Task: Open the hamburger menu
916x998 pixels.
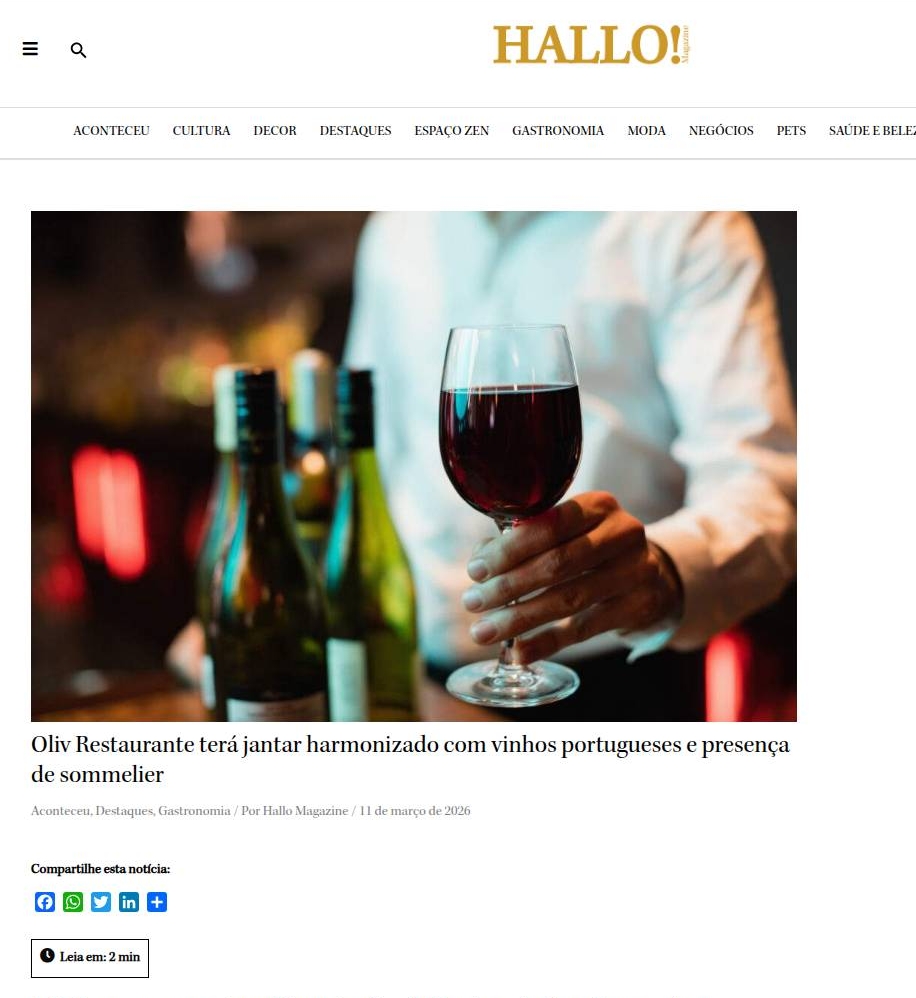Action: click(30, 49)
